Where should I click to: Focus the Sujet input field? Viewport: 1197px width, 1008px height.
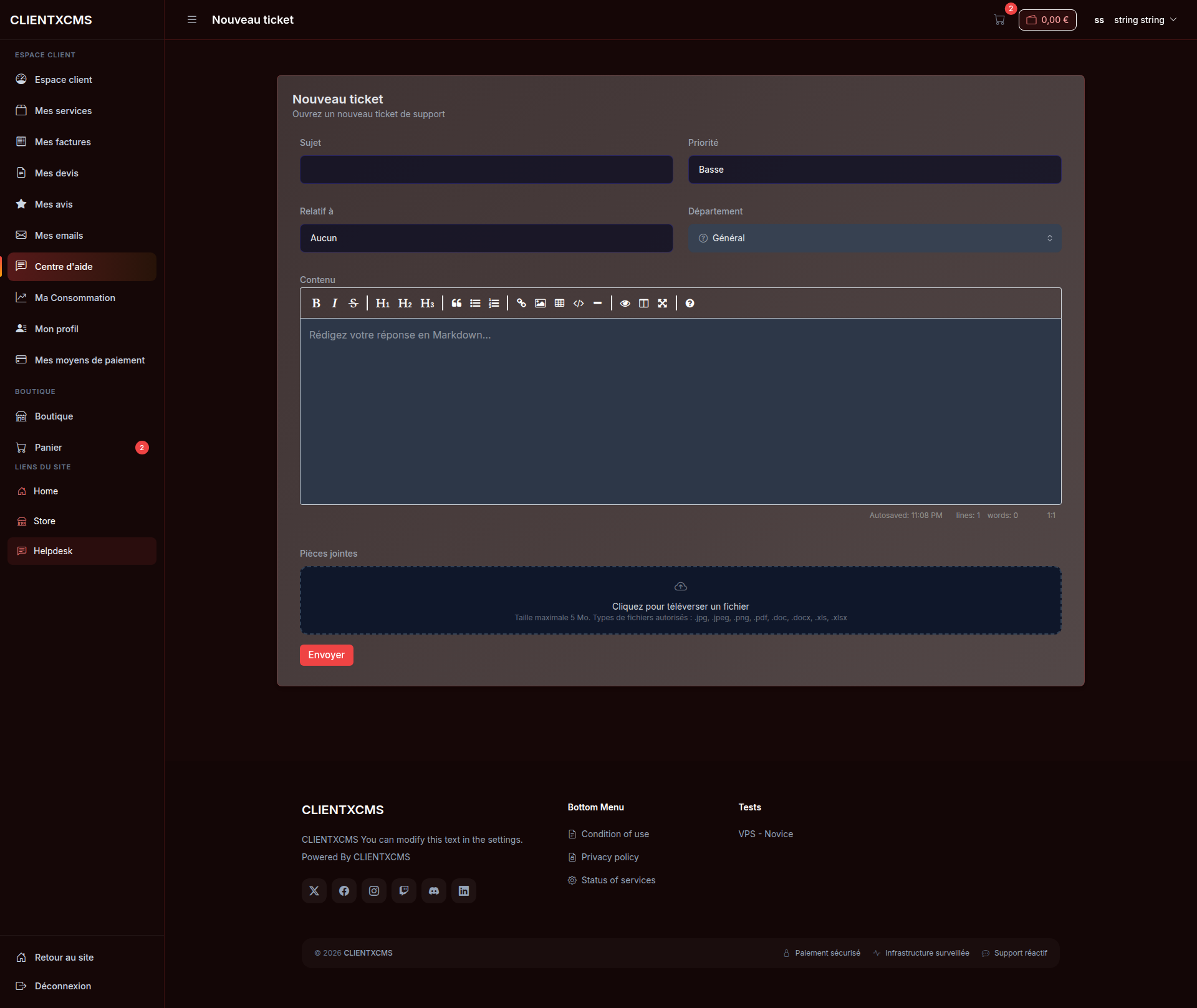pyautogui.click(x=486, y=170)
